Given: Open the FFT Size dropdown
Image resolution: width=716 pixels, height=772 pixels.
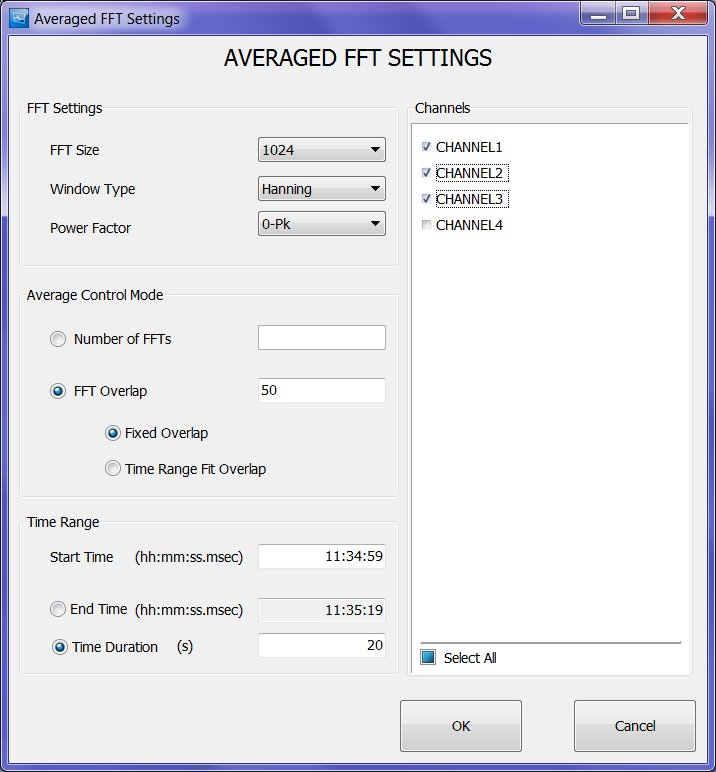Looking at the screenshot, I should pyautogui.click(x=322, y=150).
